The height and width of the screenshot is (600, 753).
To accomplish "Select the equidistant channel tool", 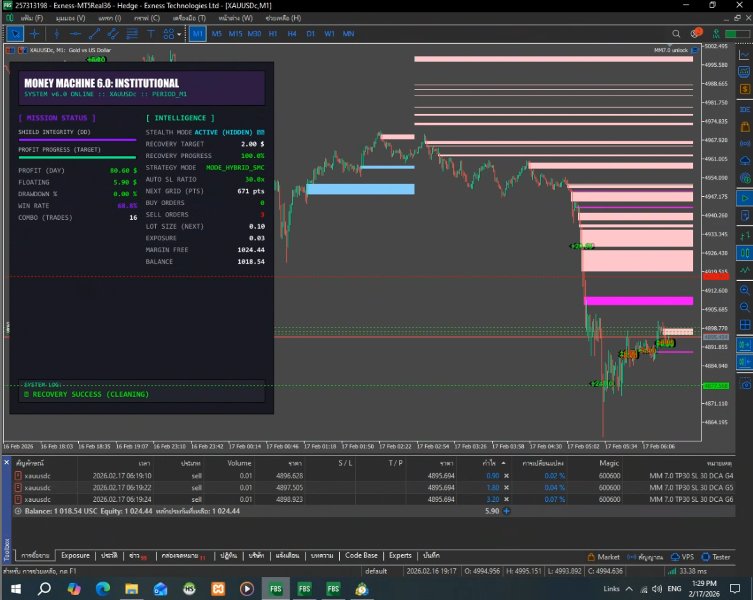I will click(x=113, y=34).
